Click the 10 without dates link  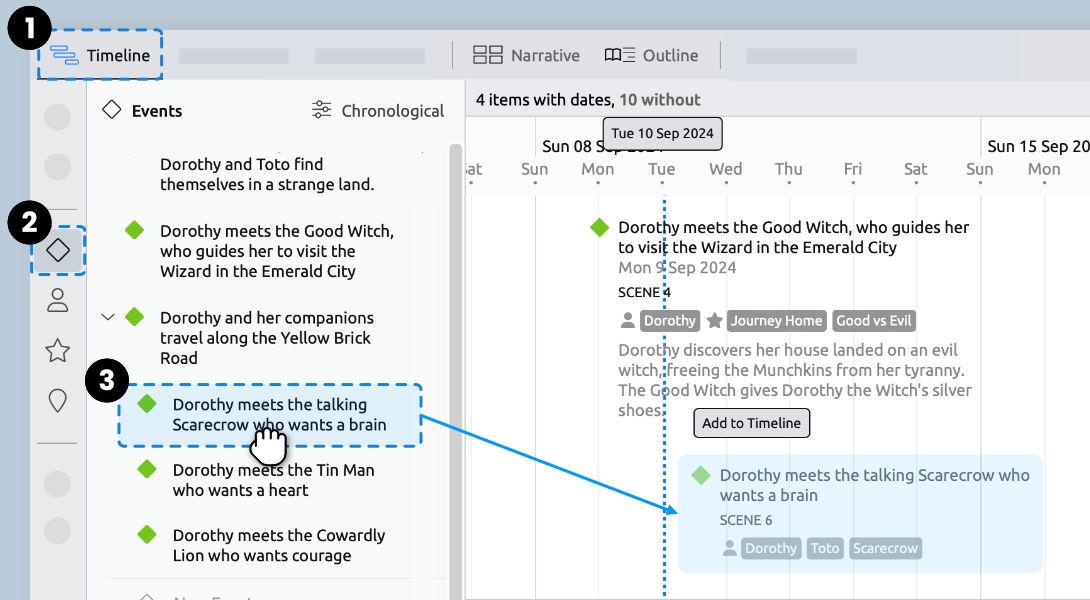pyautogui.click(x=660, y=99)
